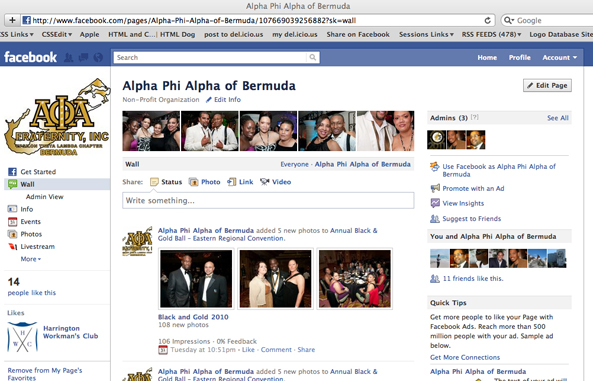Click inside the Write something box
Screen dimensions: 593x381
tap(268, 201)
